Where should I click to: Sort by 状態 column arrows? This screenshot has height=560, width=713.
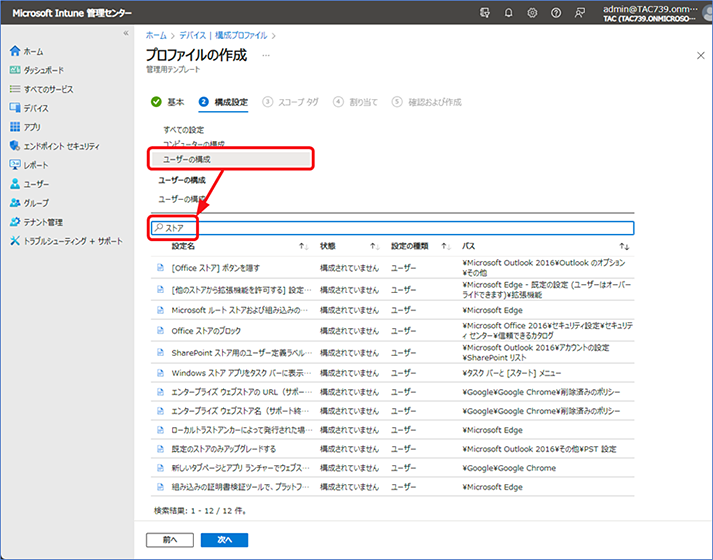[x=375, y=246]
